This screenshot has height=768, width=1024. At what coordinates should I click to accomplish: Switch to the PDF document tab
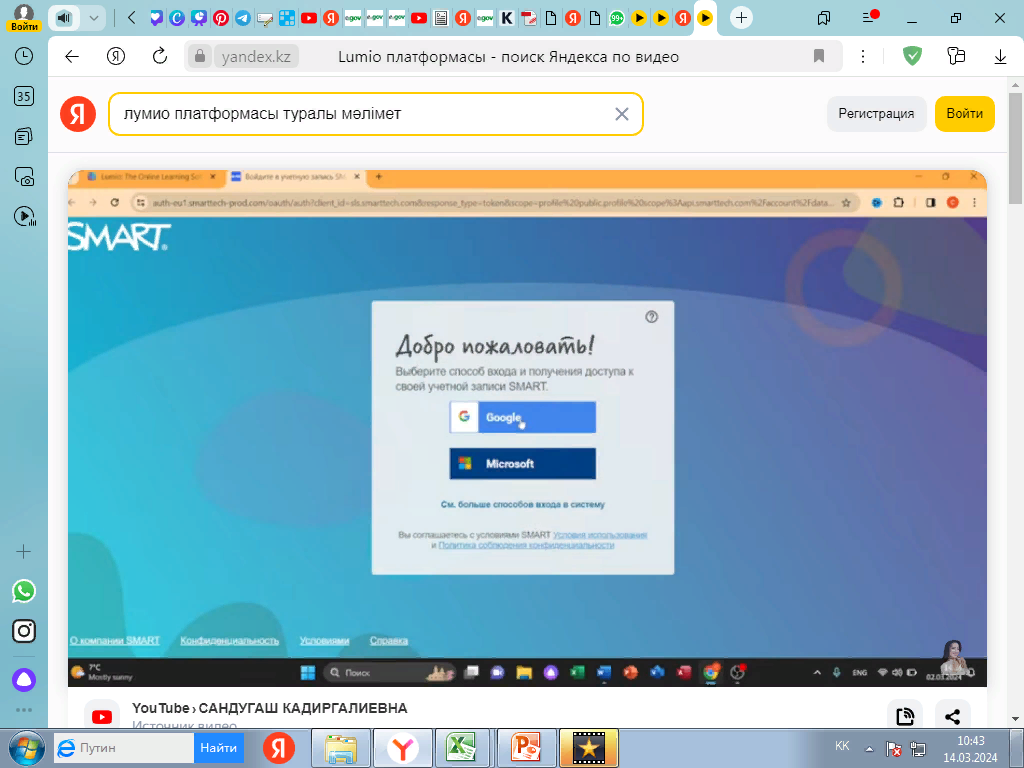[528, 18]
